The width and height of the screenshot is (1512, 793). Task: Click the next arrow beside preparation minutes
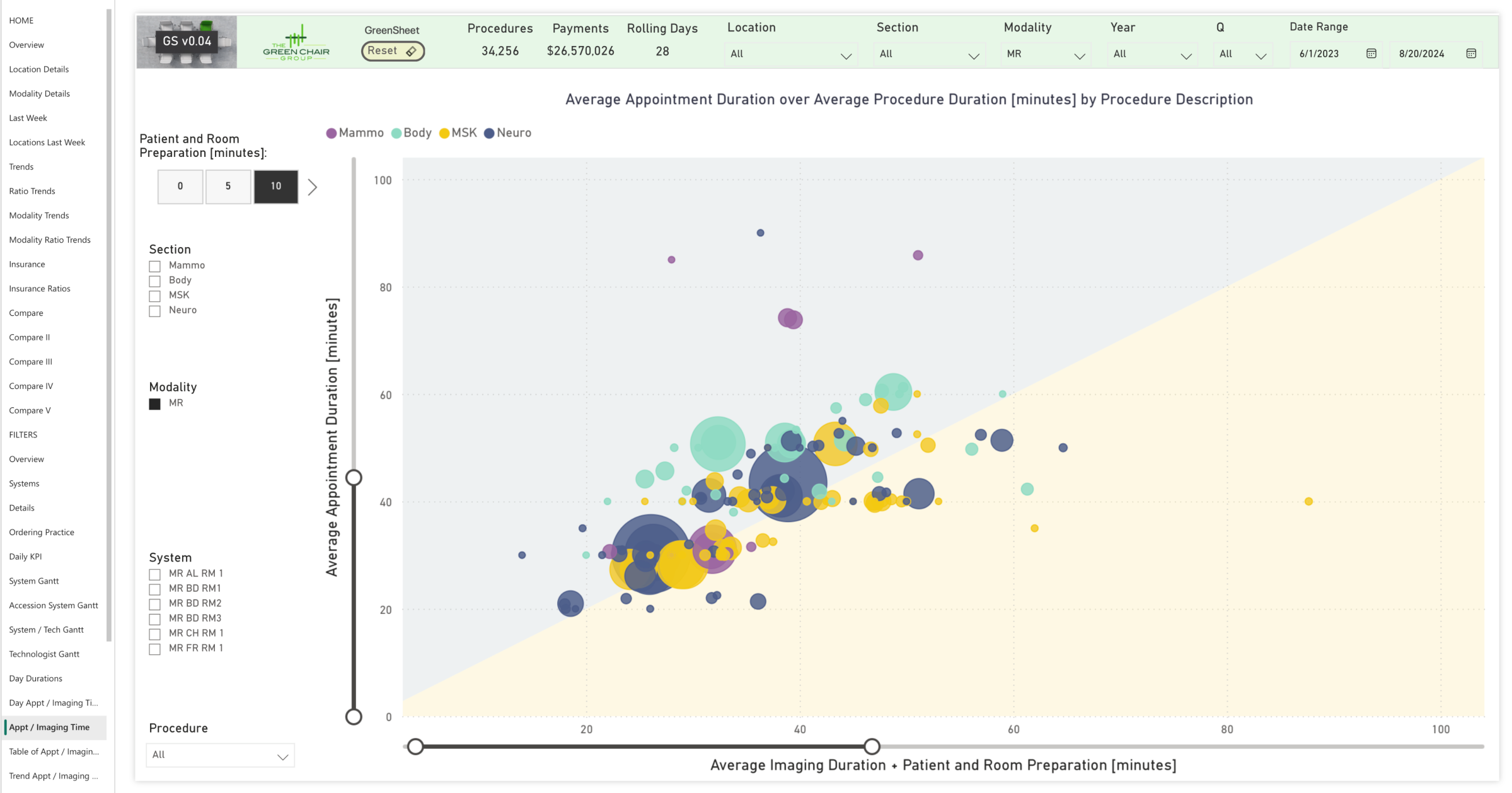[x=312, y=187]
